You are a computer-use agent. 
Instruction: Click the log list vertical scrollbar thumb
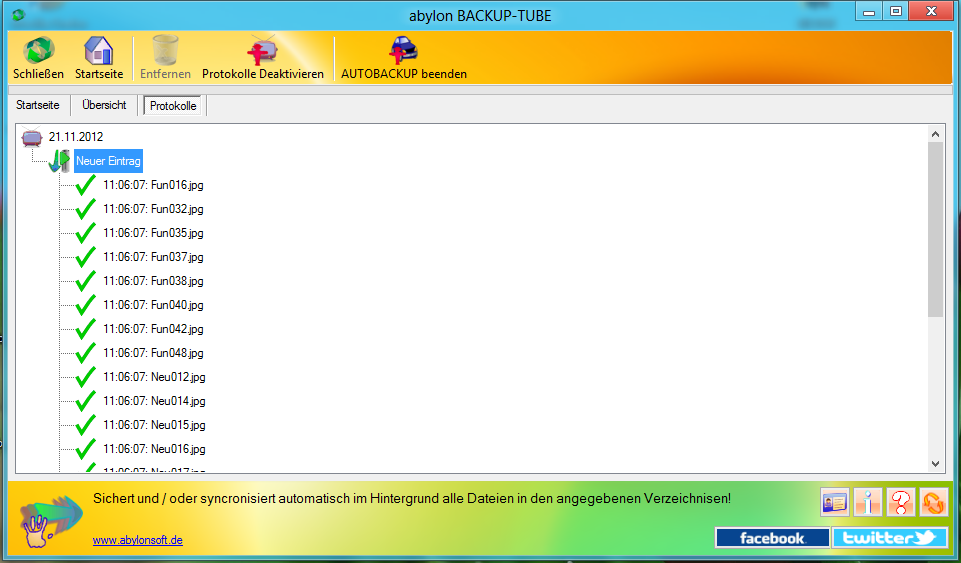935,230
